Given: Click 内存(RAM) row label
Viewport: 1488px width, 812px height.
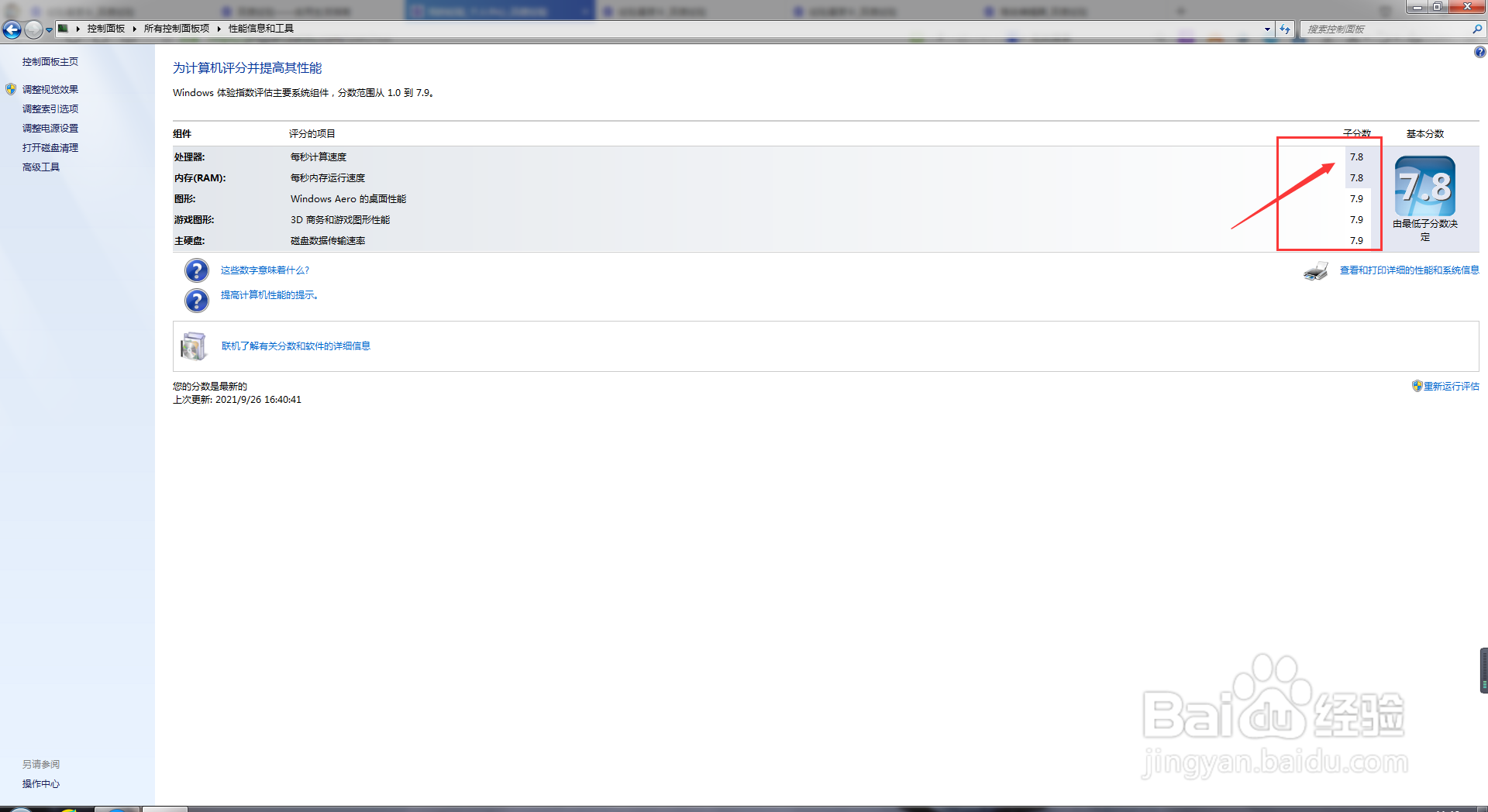Looking at the screenshot, I should pos(200,178).
